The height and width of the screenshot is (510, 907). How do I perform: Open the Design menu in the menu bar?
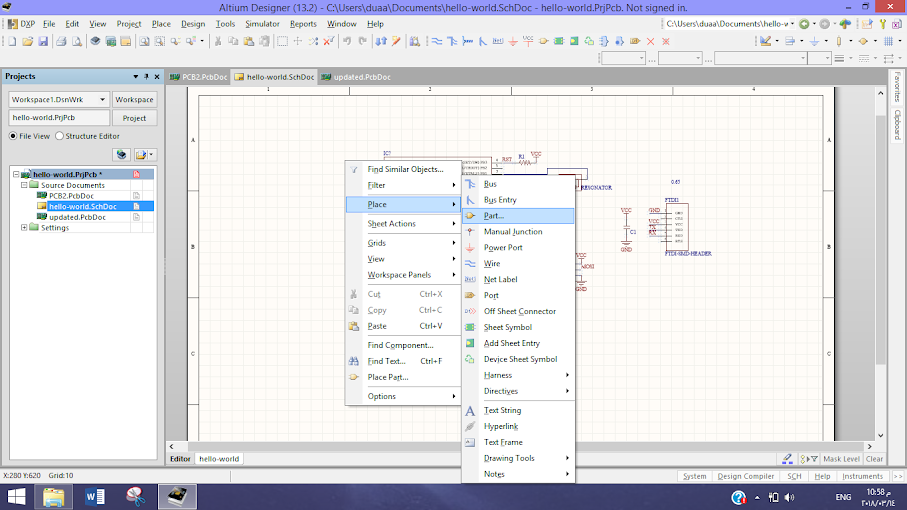193,24
